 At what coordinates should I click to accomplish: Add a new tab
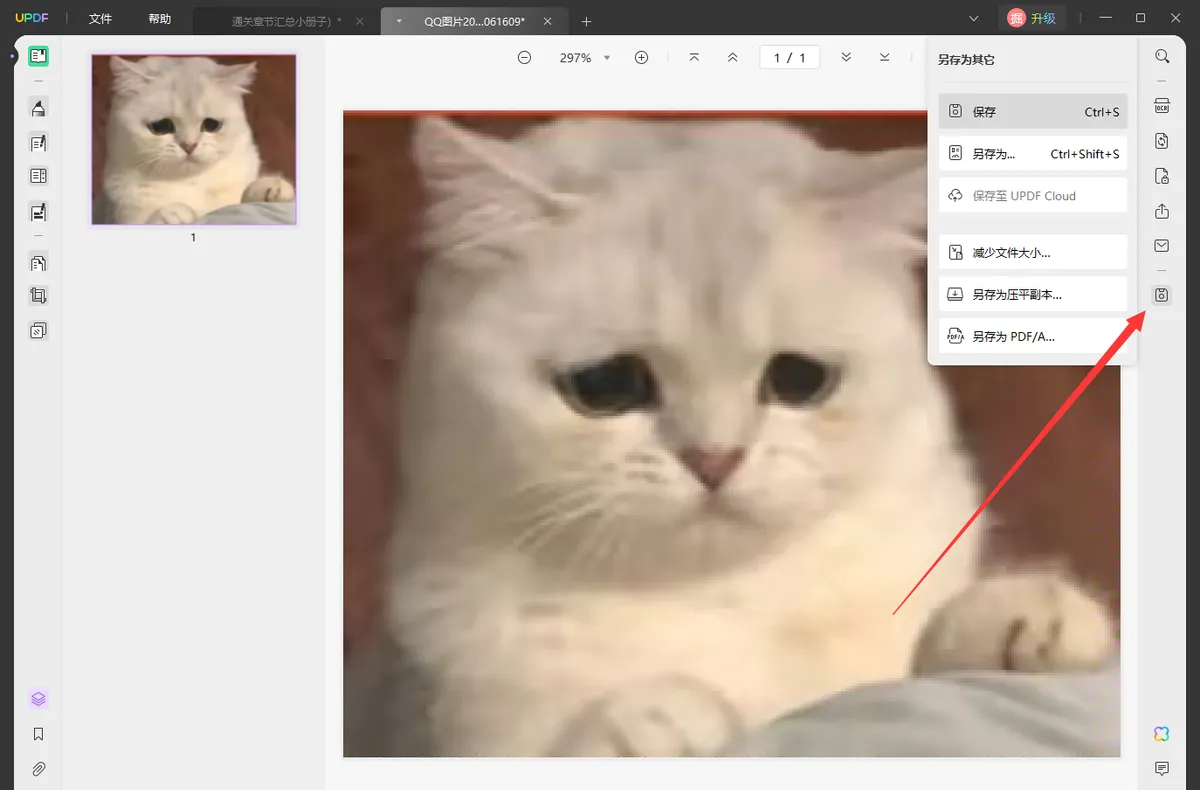tap(587, 21)
